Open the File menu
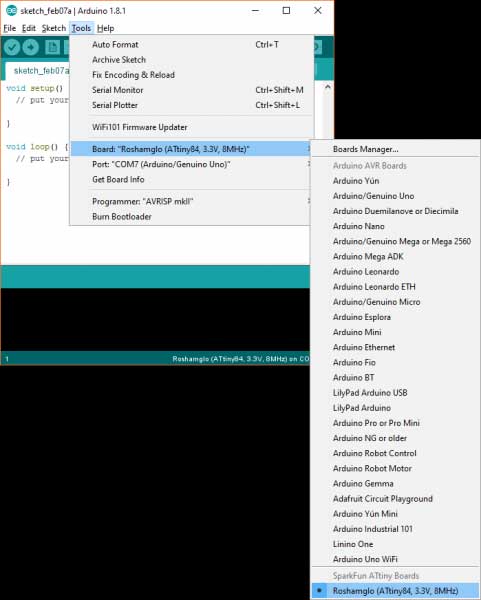The width and height of the screenshot is (481, 600). coord(10,28)
